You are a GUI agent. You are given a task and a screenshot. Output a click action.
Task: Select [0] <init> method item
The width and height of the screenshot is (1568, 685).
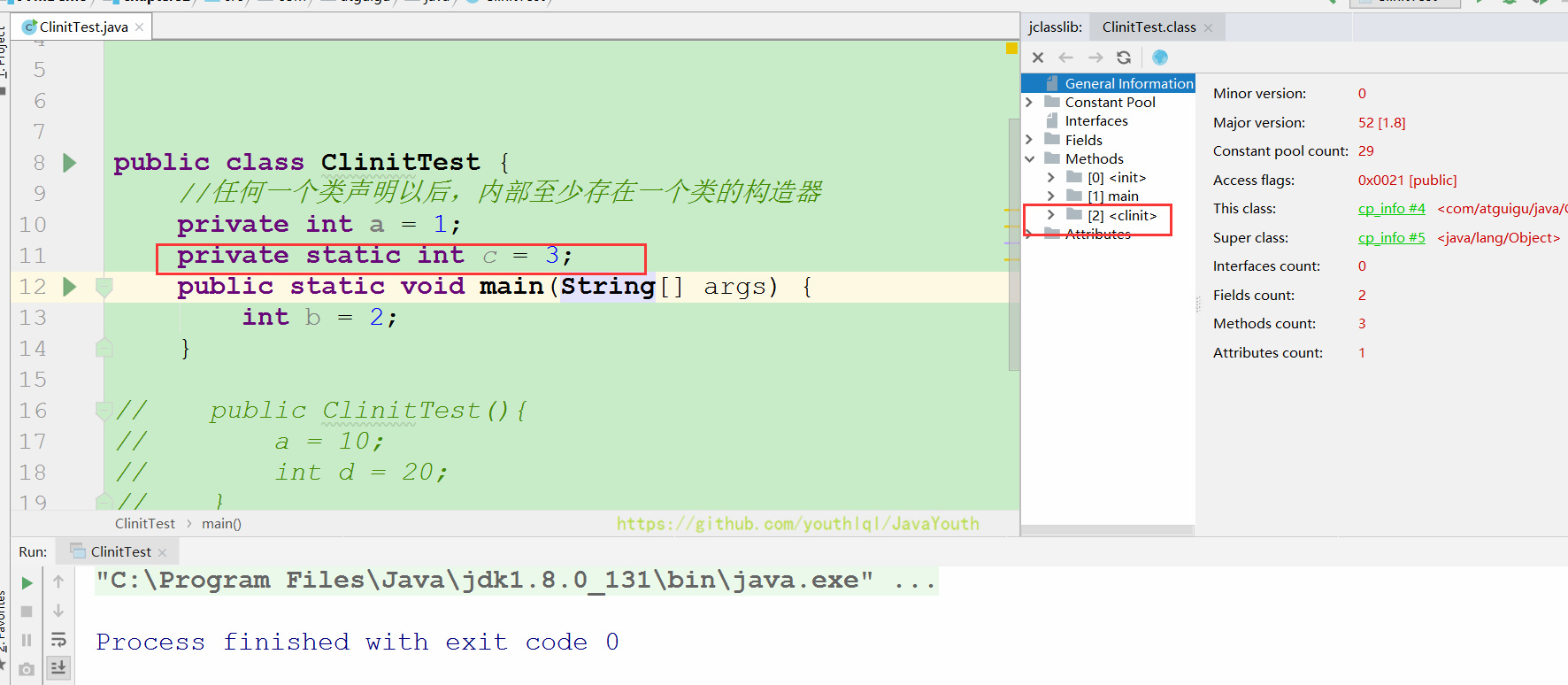1117,178
